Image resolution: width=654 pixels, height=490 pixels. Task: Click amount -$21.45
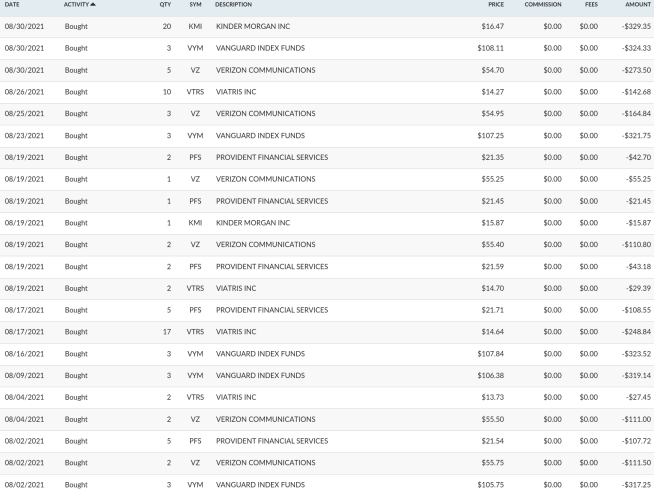638,201
